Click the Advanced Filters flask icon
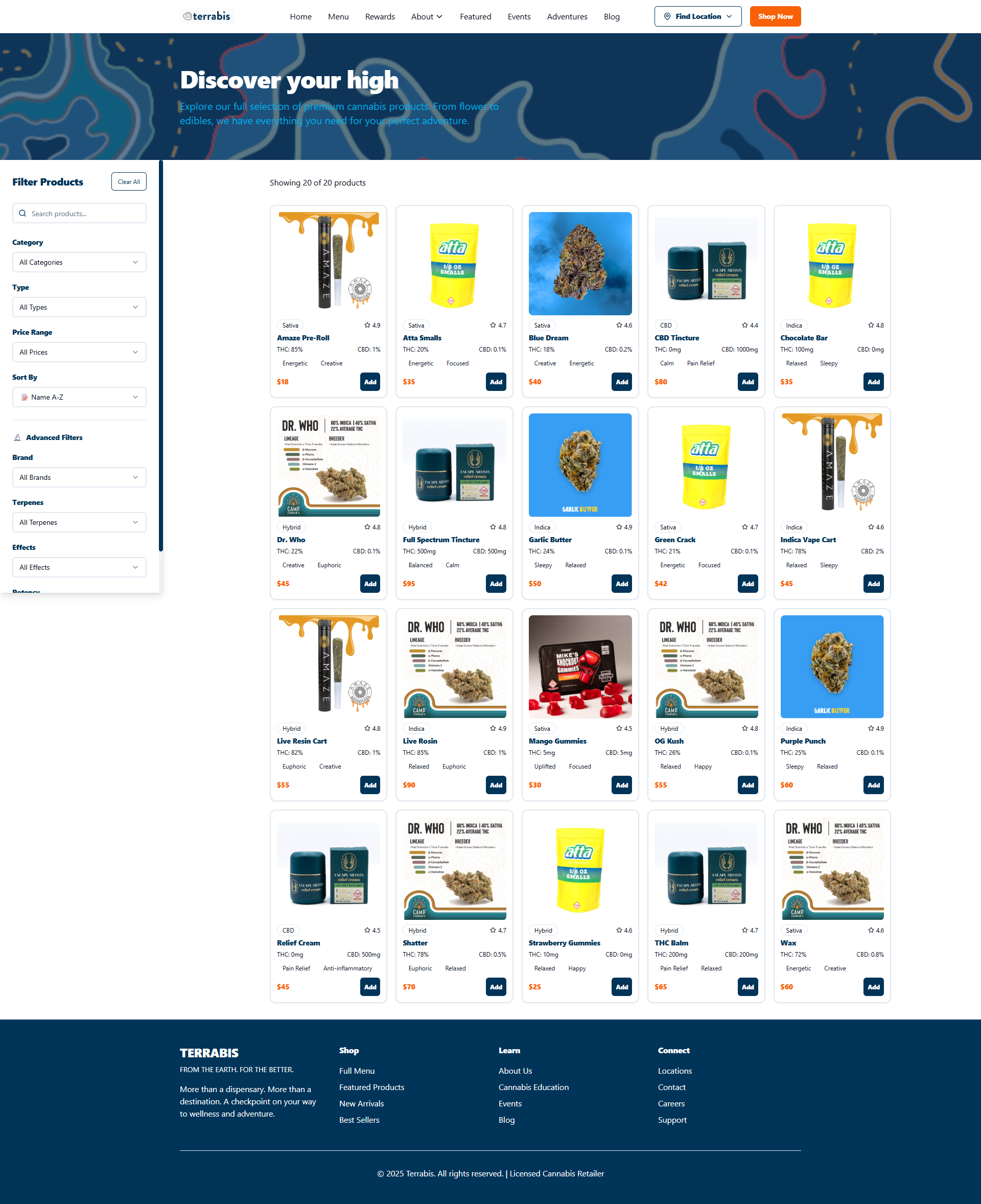Screen dimensions: 981x1204 click(x=17, y=437)
